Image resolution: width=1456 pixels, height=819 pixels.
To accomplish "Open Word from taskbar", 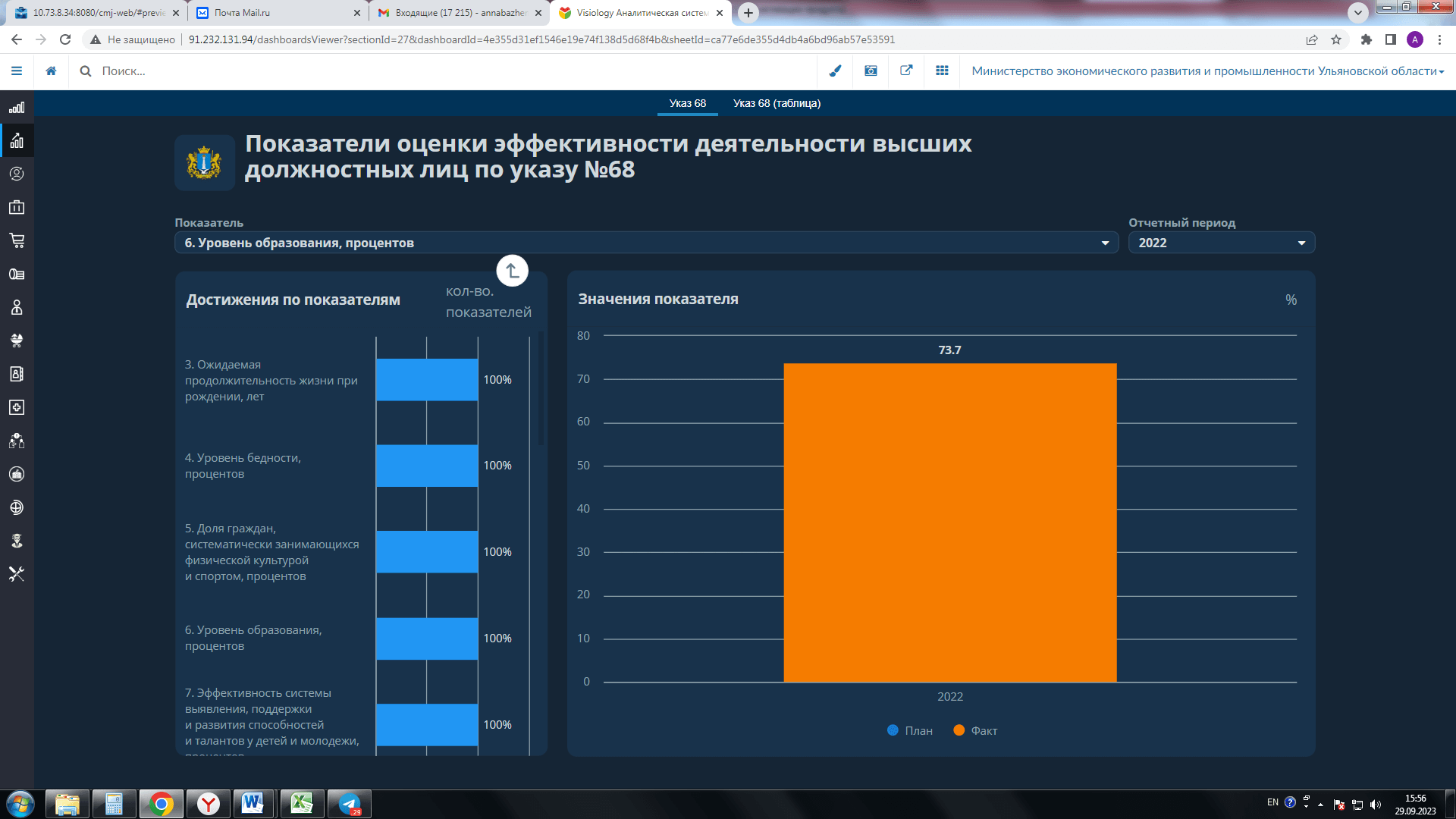I will point(254,803).
